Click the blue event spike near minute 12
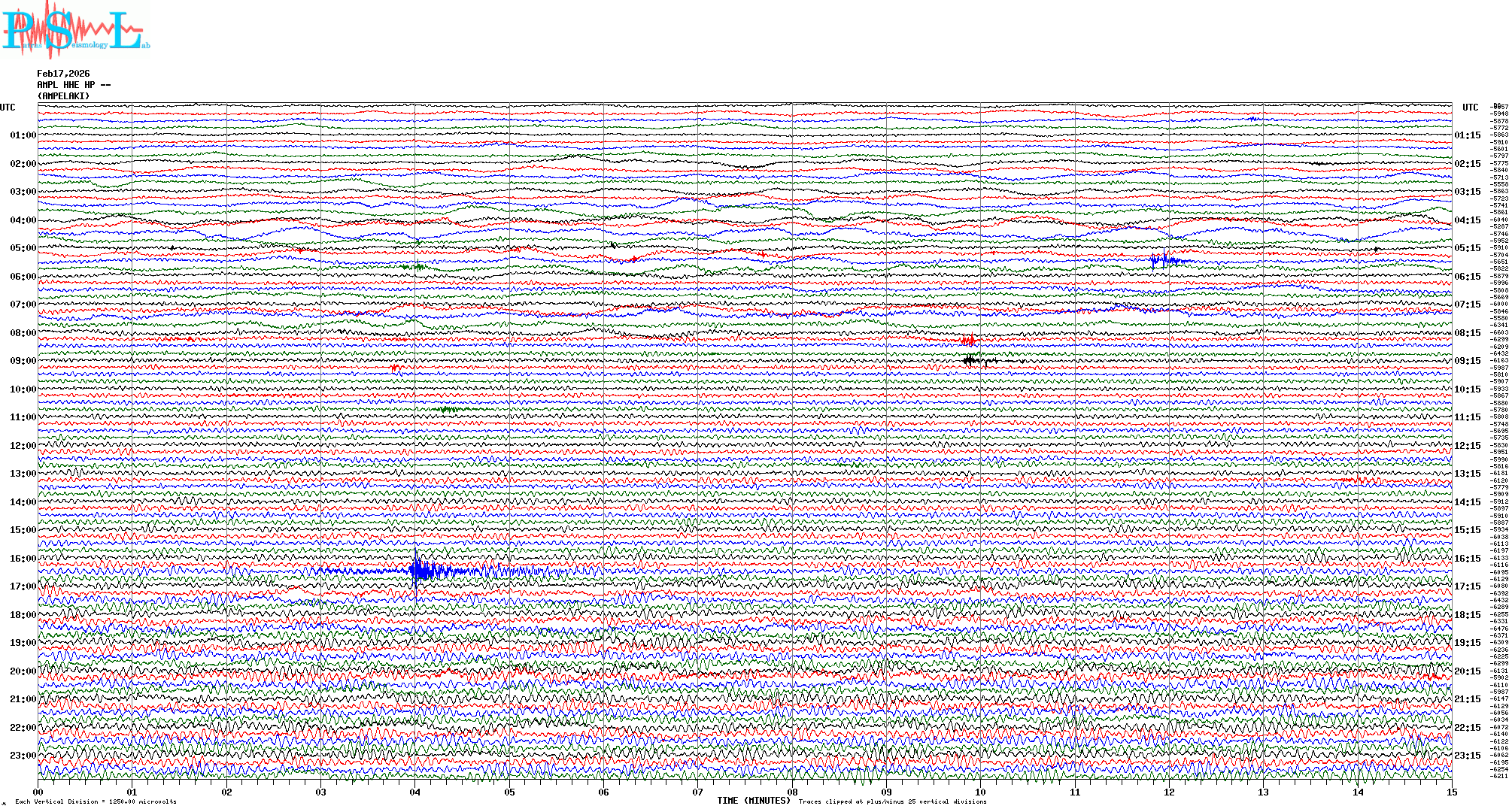 pyautogui.click(x=1164, y=261)
